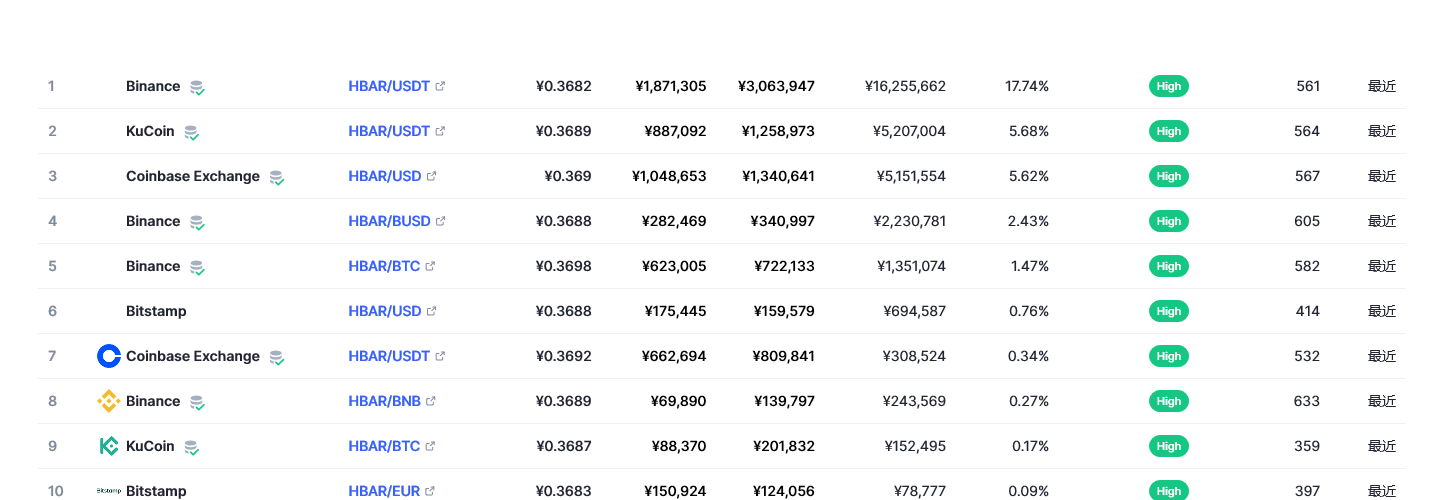The height and width of the screenshot is (500, 1450).
Task: Click the Bitstamp logo in row 10
Action: pos(109,491)
